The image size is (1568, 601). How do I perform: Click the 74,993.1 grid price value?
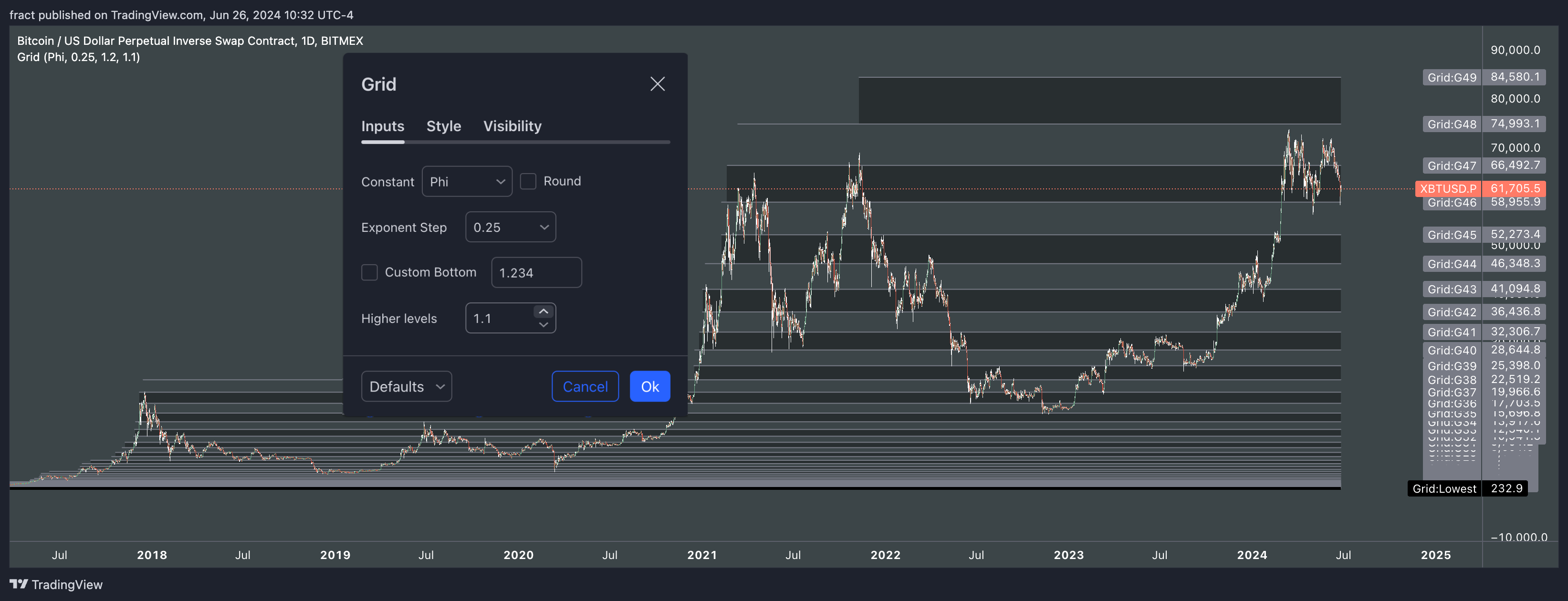tap(1515, 124)
